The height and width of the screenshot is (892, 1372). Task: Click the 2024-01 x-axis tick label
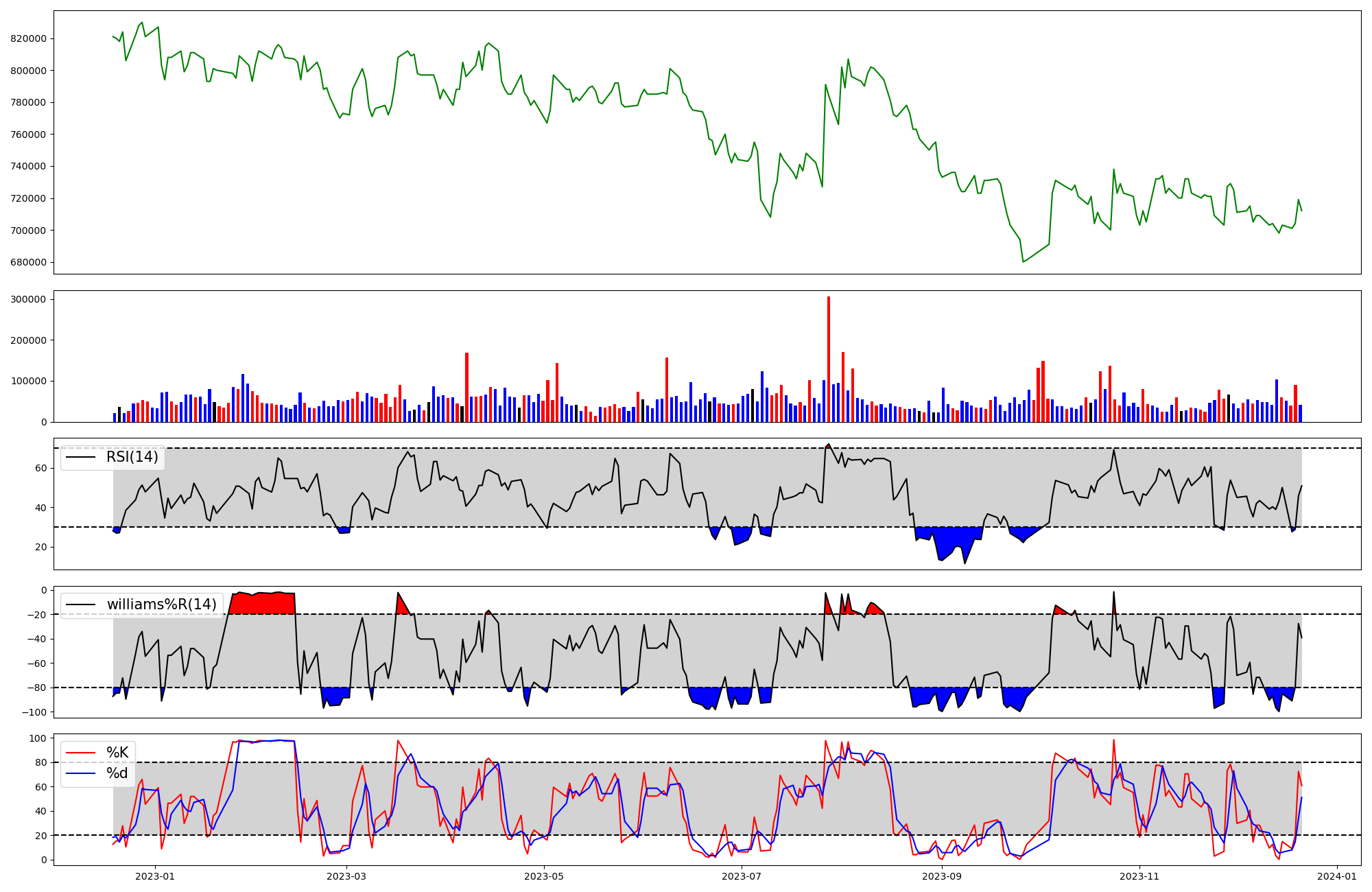click(1337, 876)
